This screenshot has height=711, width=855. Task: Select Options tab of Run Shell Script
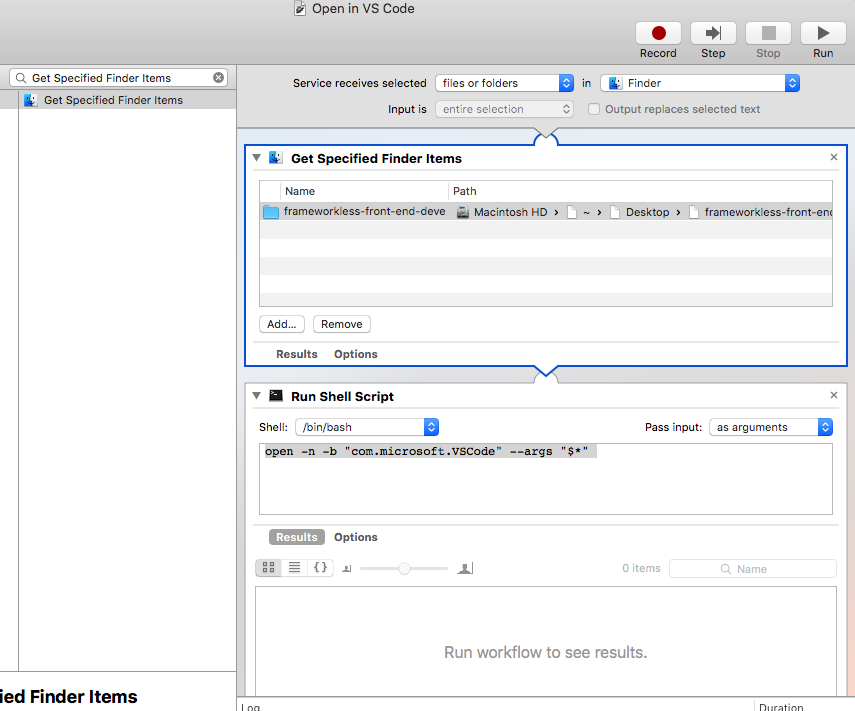click(356, 537)
